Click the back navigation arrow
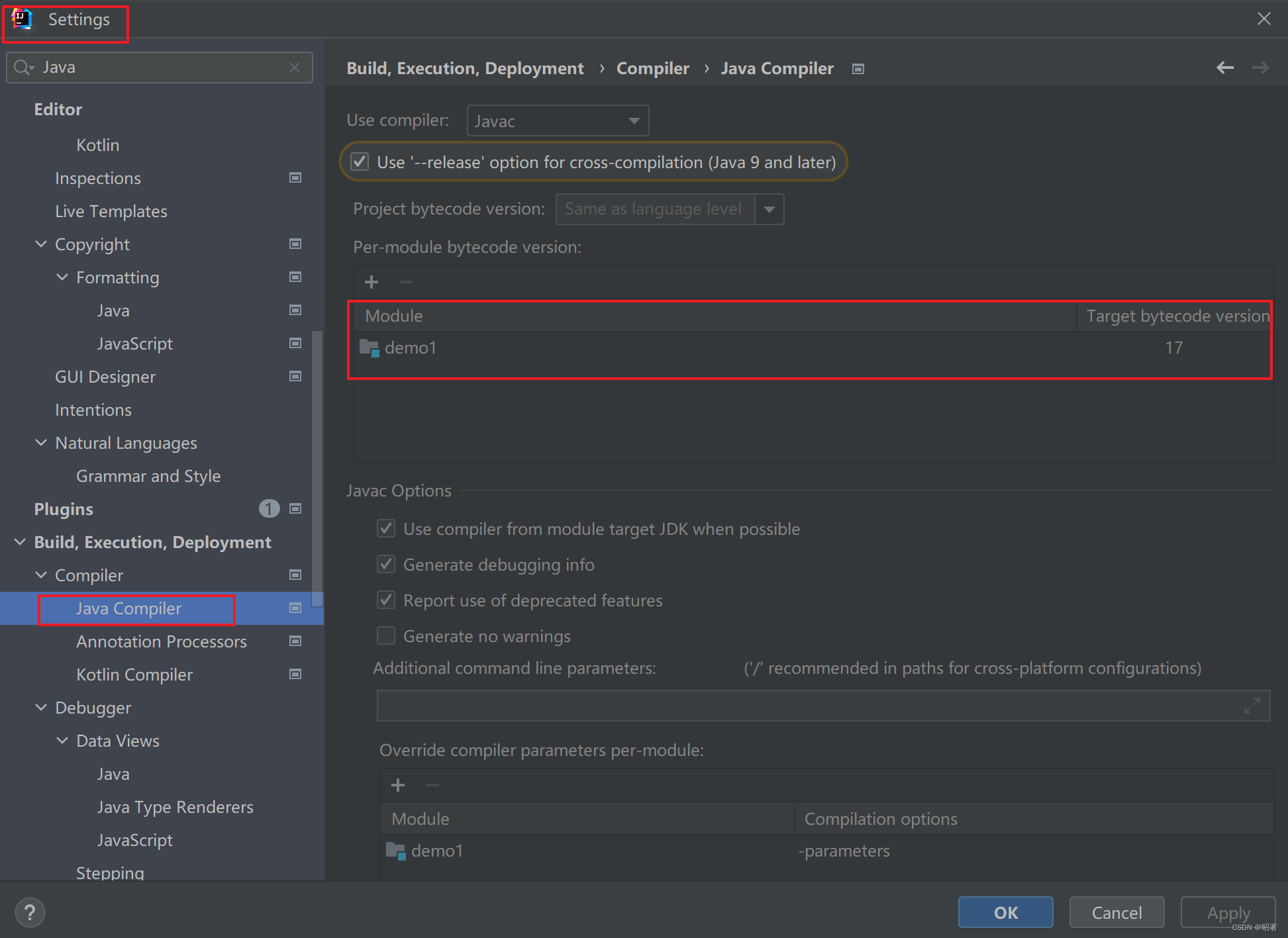 click(1224, 68)
